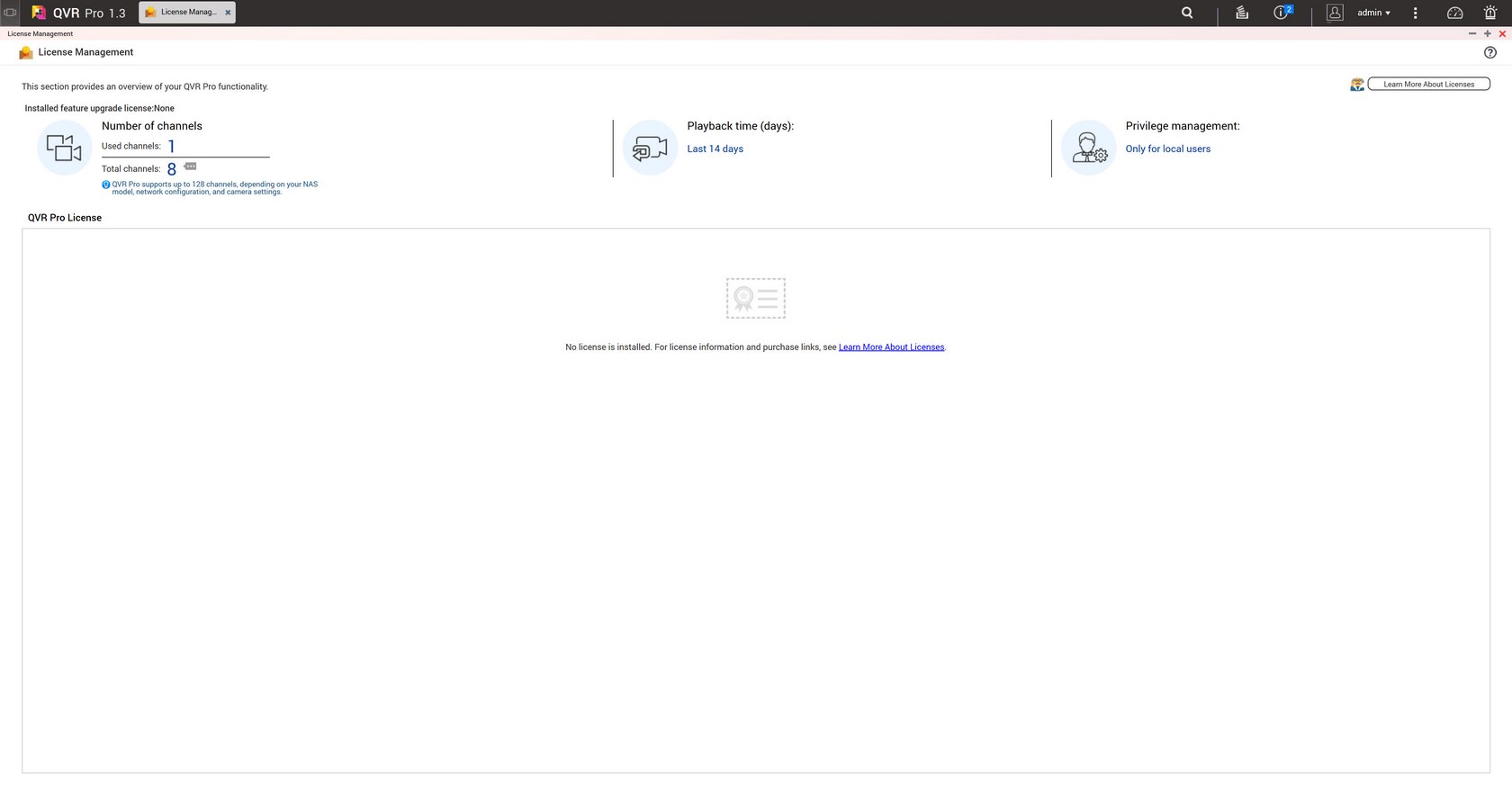Image resolution: width=1512 pixels, height=793 pixels.
Task: Click the license assistant icon beside Learn More
Action: (1357, 85)
